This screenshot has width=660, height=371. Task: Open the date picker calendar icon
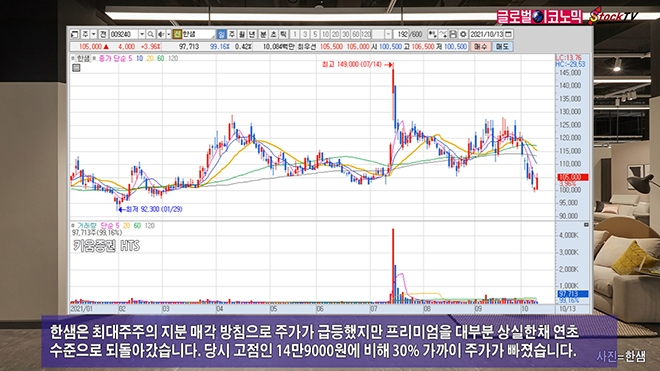point(508,34)
